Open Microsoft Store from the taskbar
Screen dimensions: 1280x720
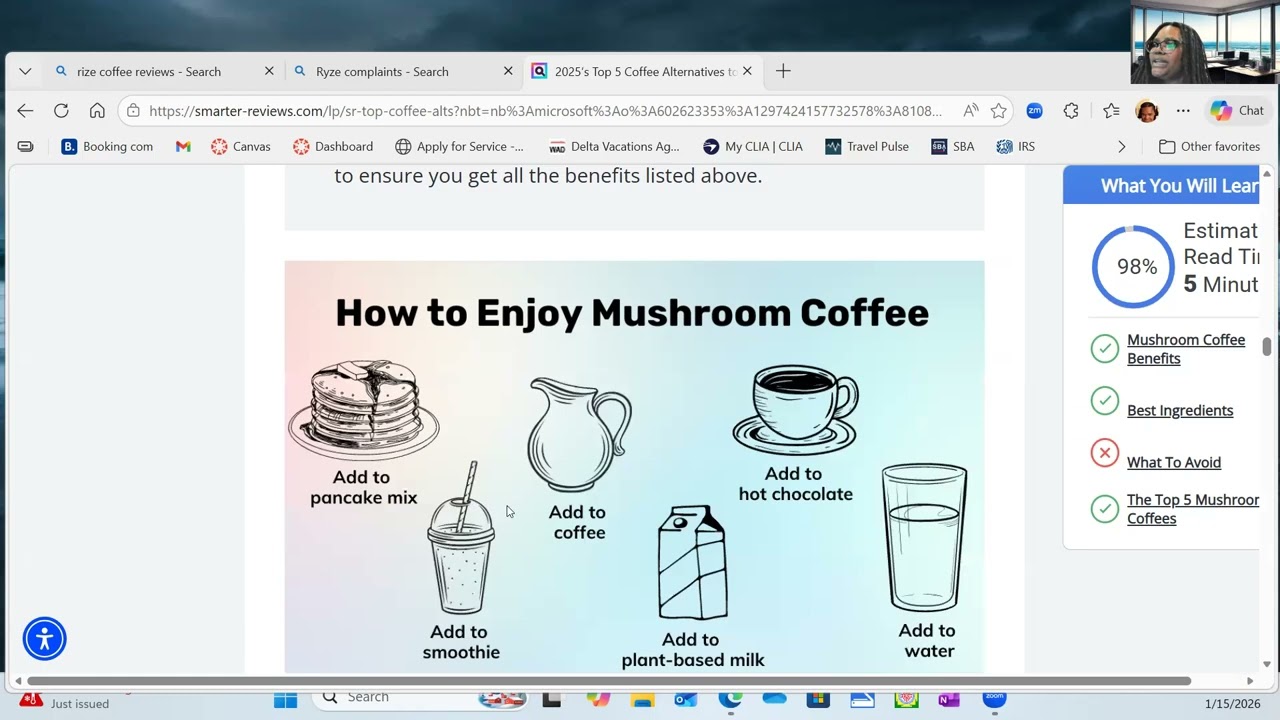coord(818,699)
